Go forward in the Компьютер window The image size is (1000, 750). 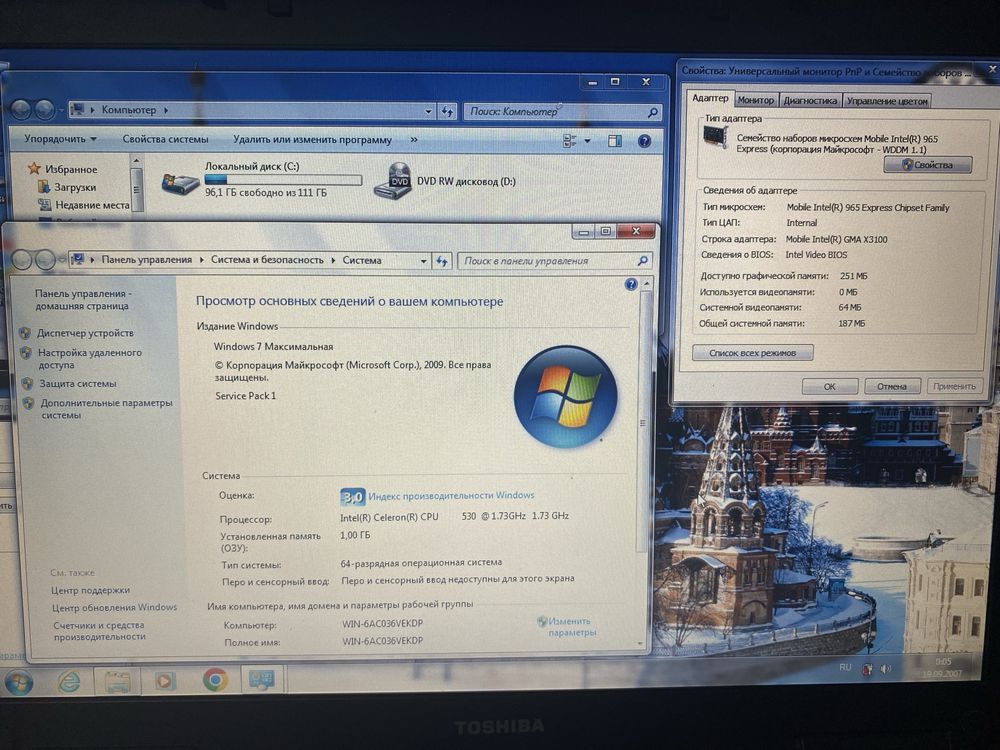pyautogui.click(x=45, y=110)
